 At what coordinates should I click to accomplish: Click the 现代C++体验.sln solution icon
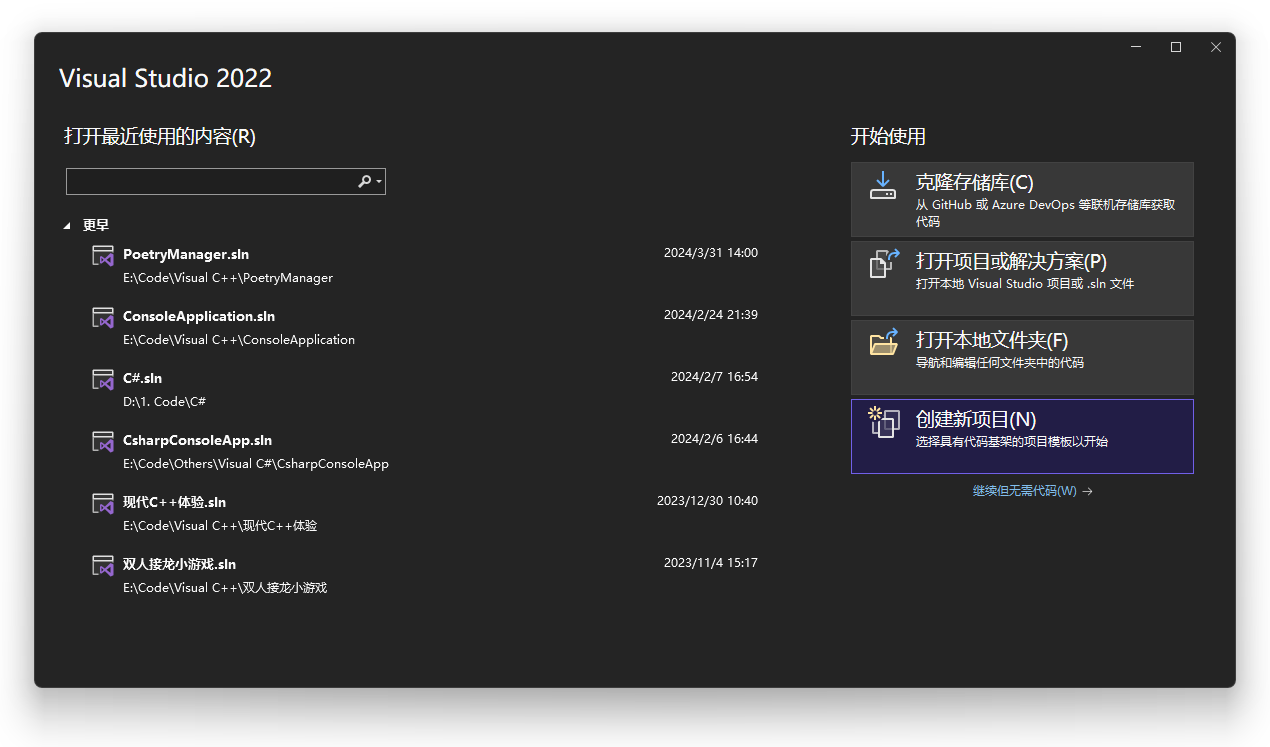point(103,504)
